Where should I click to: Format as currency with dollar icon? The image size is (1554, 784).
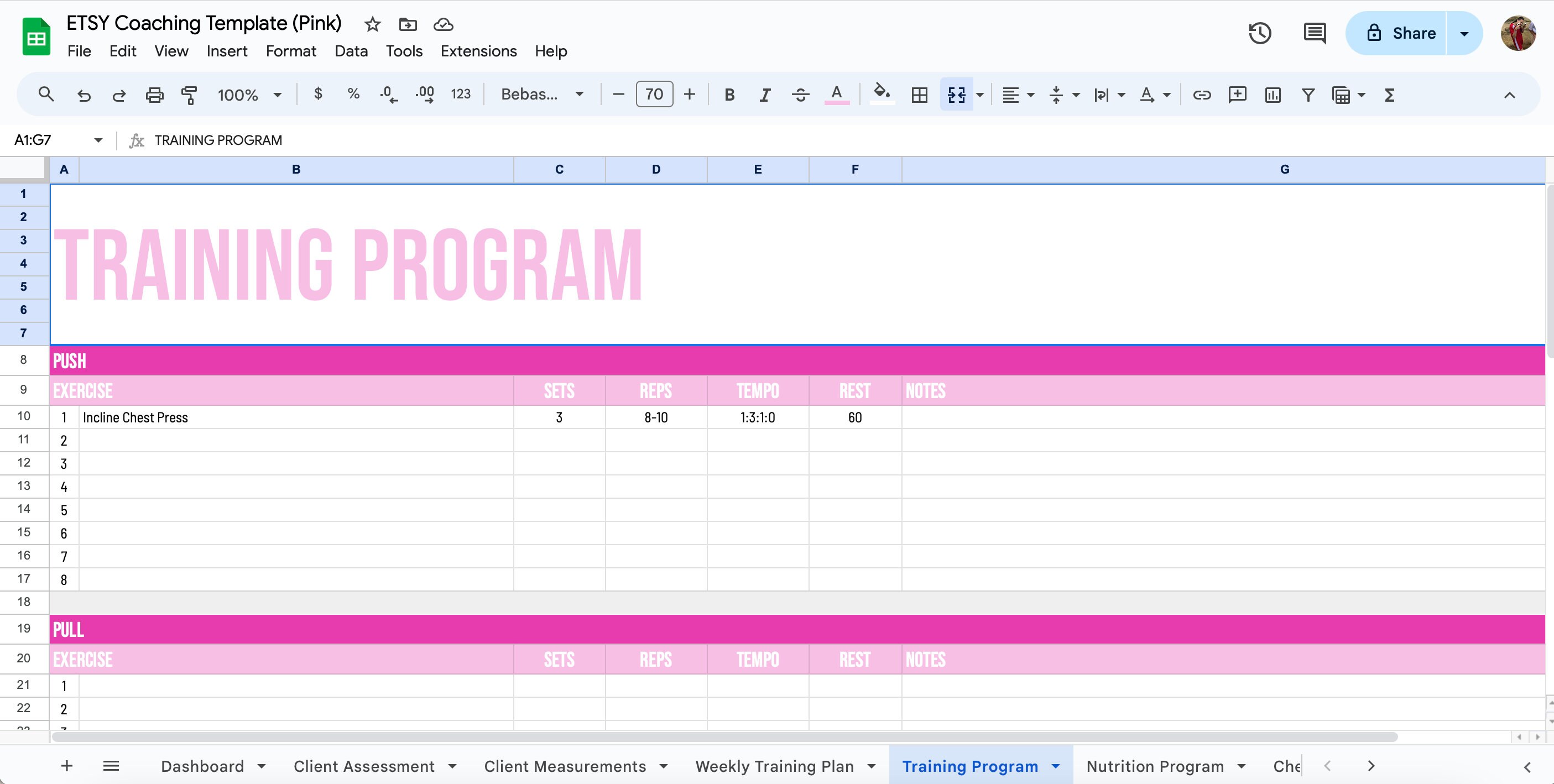pos(318,94)
